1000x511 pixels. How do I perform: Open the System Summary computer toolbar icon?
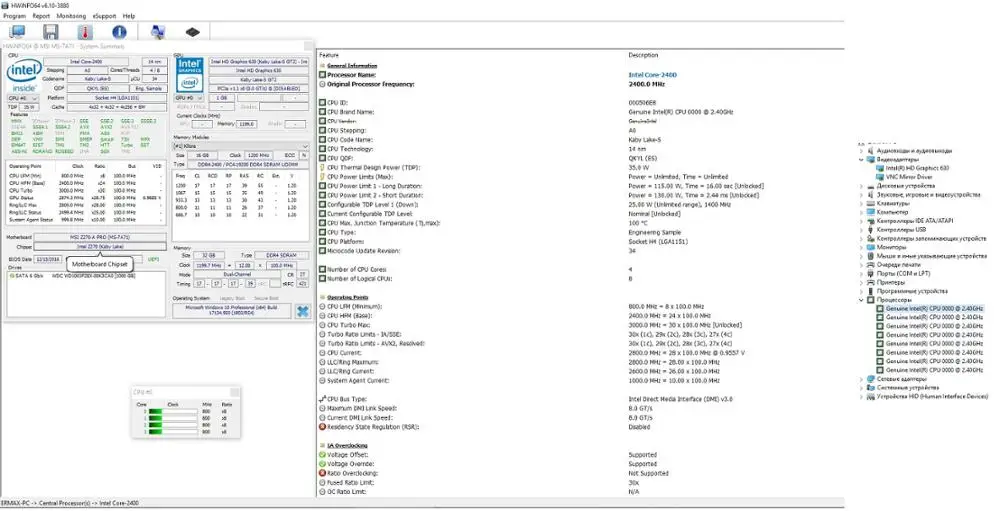click(17, 32)
